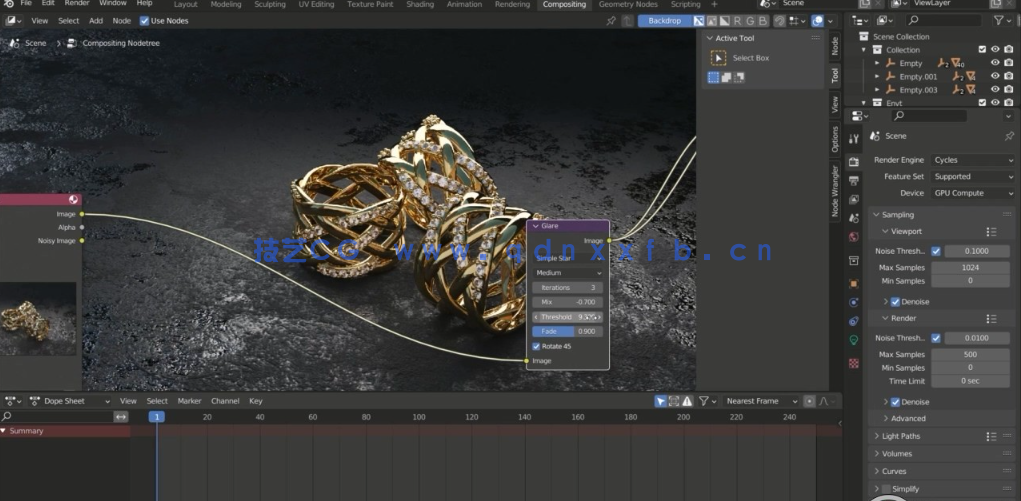Exclude Collection from view layer checkbox
1021x501 pixels.
pyautogui.click(x=982, y=50)
